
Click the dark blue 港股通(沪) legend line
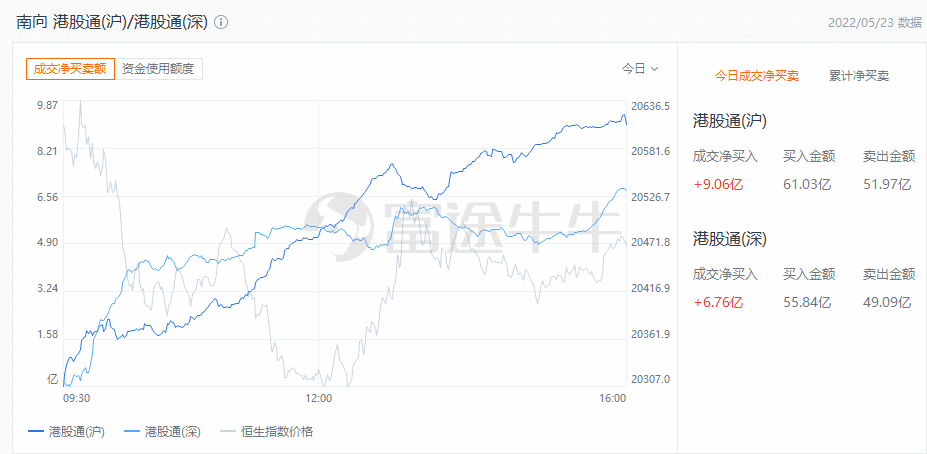tap(37, 432)
